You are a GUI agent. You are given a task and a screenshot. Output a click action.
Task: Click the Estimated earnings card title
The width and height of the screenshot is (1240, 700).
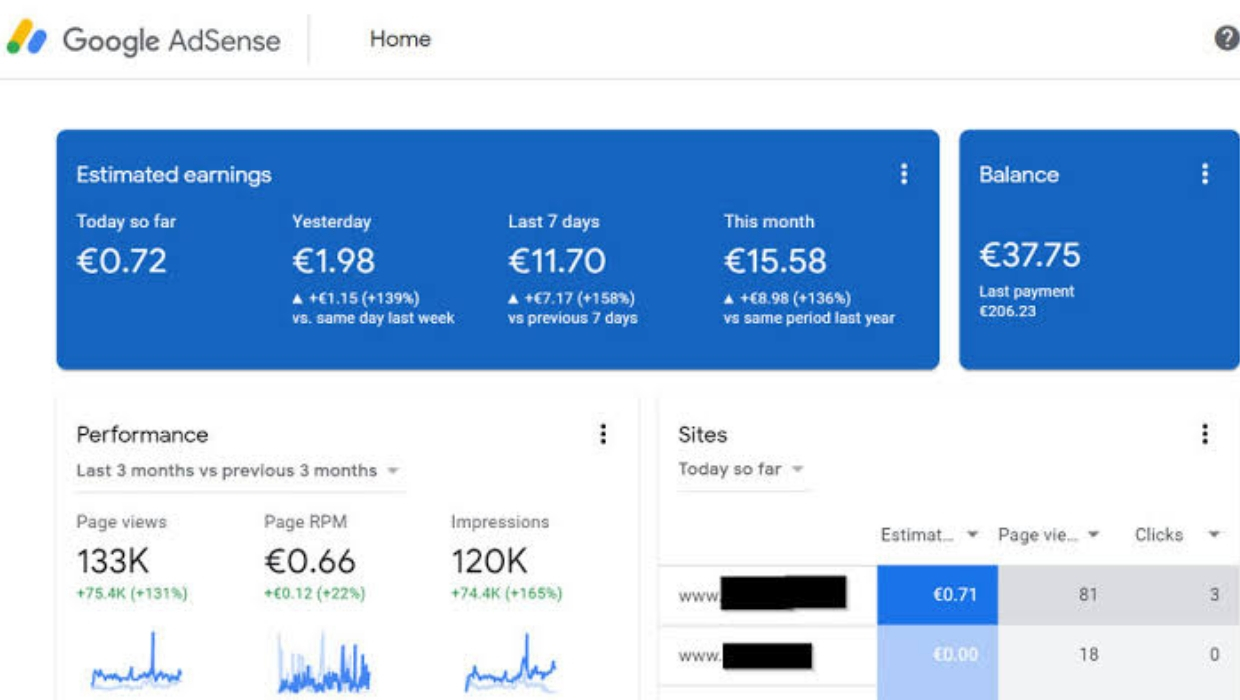pyautogui.click(x=174, y=174)
